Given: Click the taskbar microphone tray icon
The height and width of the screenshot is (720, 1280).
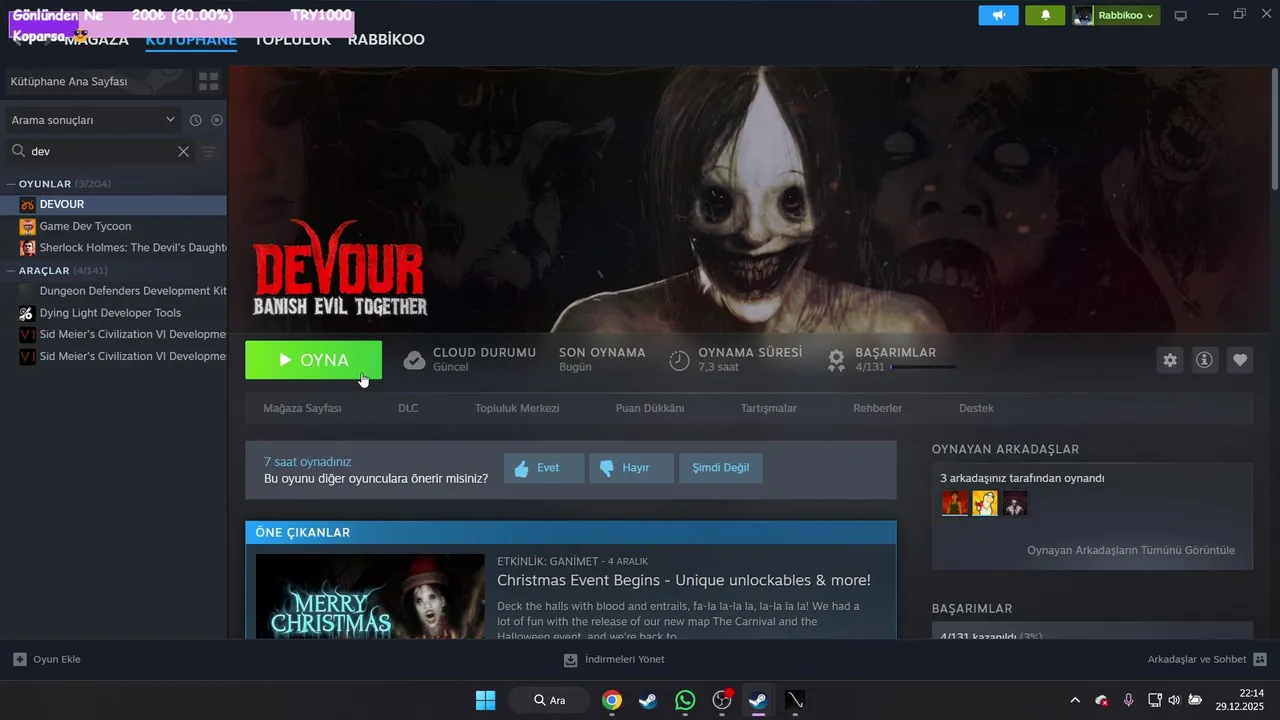Looking at the screenshot, I should click(1128, 700).
